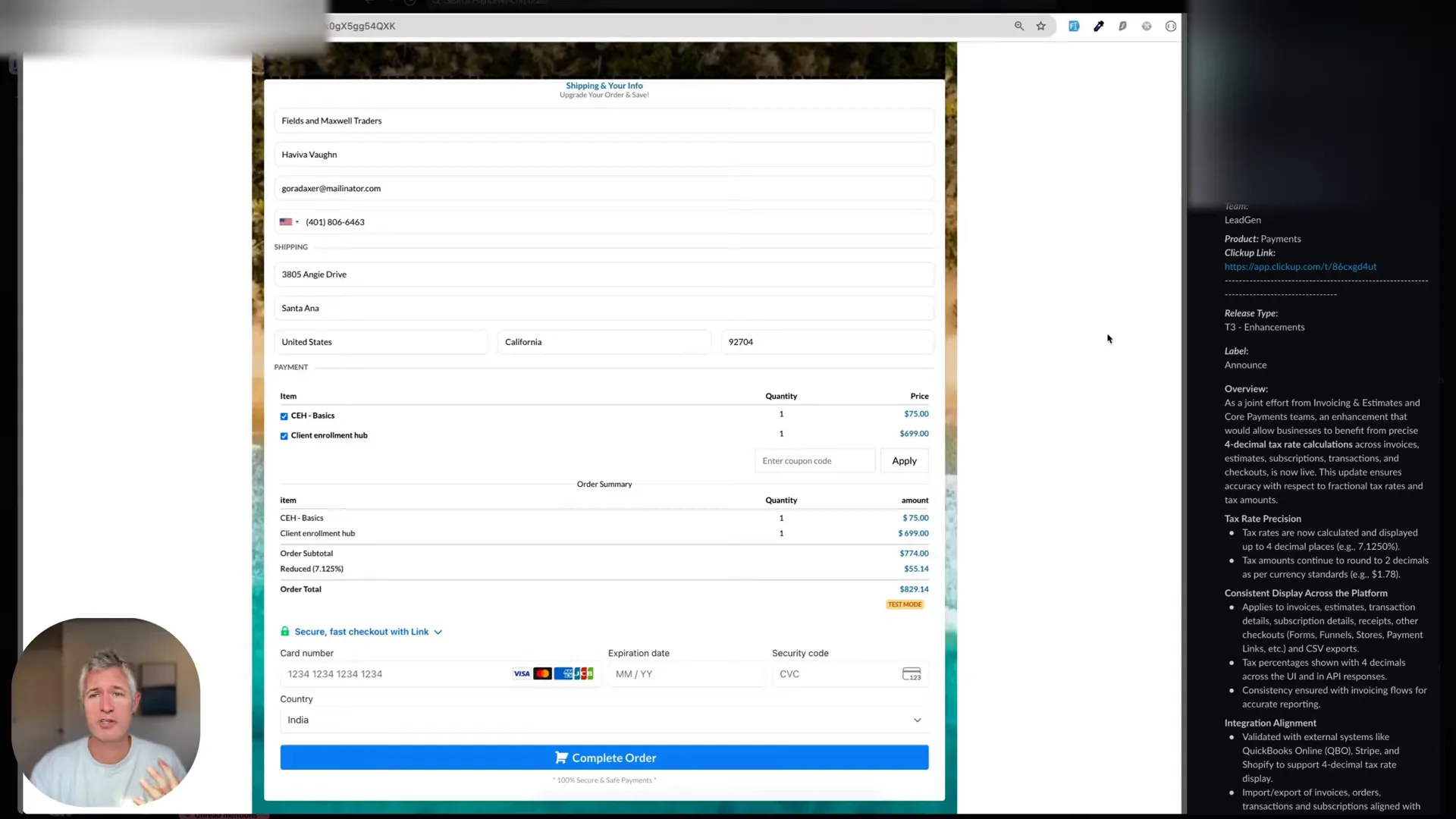Uncheck the Client enrollment hub checkbox
The image size is (1456, 819).
coord(284,436)
